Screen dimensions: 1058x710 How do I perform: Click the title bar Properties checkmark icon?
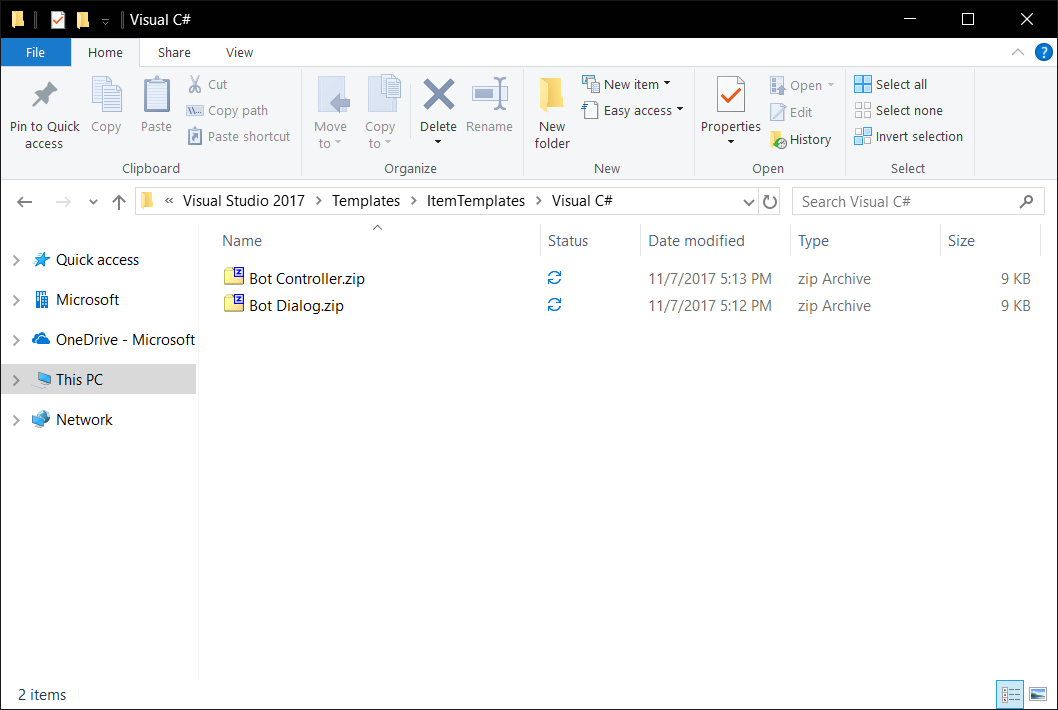click(58, 20)
